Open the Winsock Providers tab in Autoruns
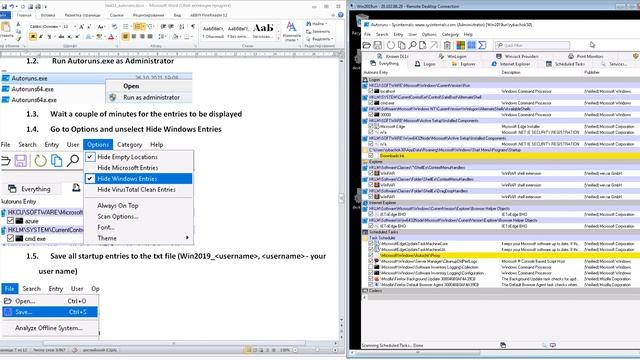 coord(518,56)
